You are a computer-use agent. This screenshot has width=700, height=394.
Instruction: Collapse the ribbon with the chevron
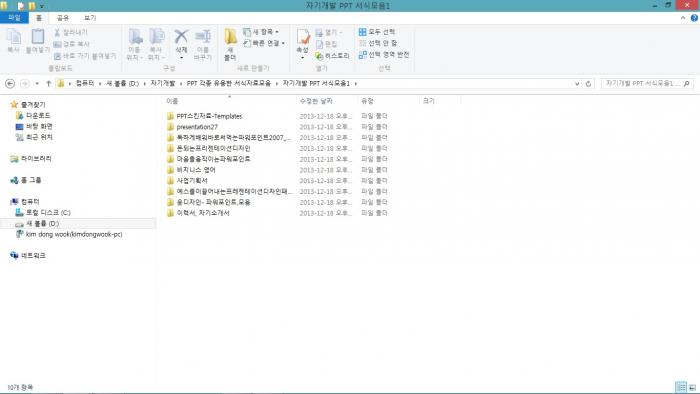(683, 18)
